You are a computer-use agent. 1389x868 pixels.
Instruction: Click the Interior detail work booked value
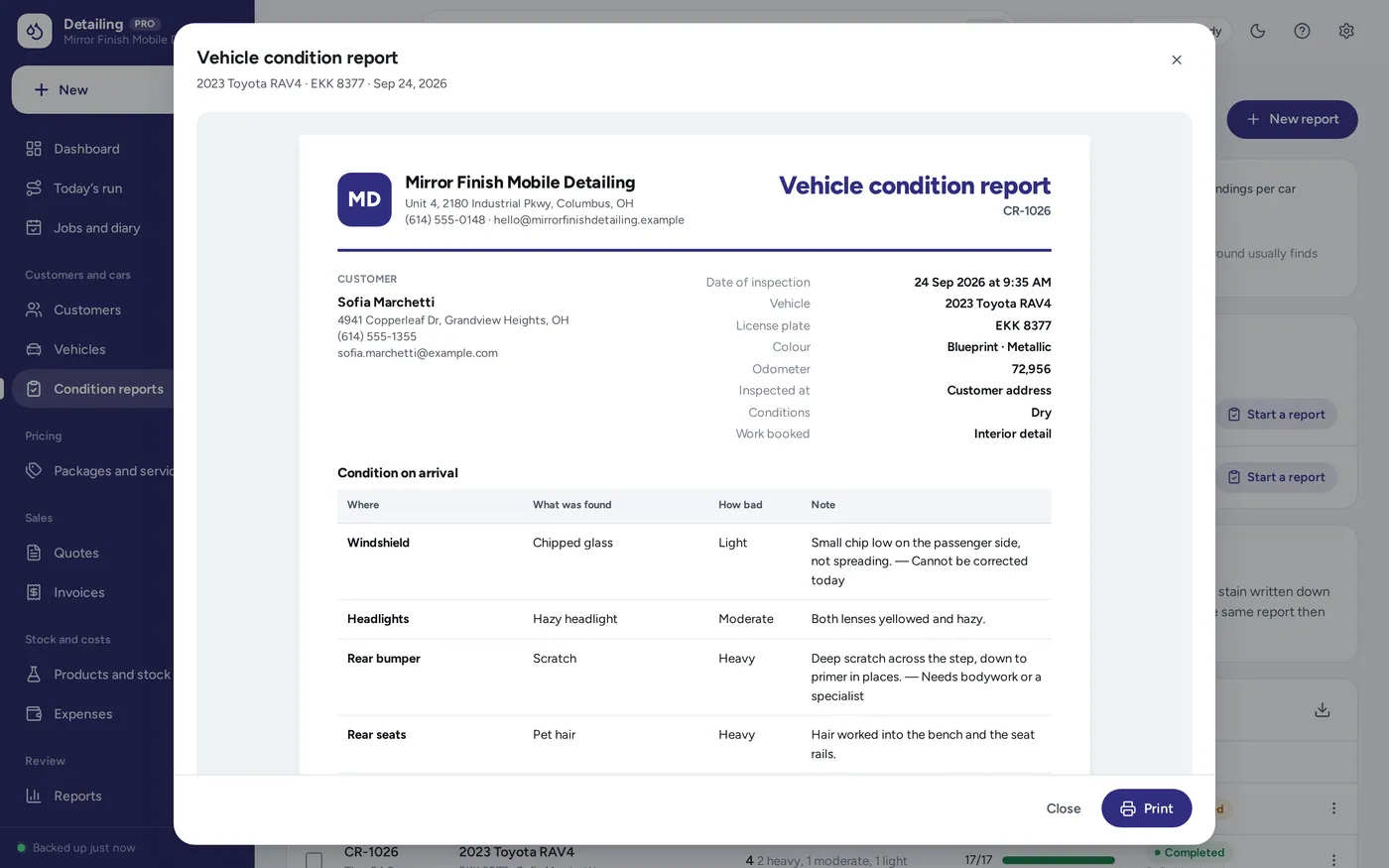click(1013, 434)
